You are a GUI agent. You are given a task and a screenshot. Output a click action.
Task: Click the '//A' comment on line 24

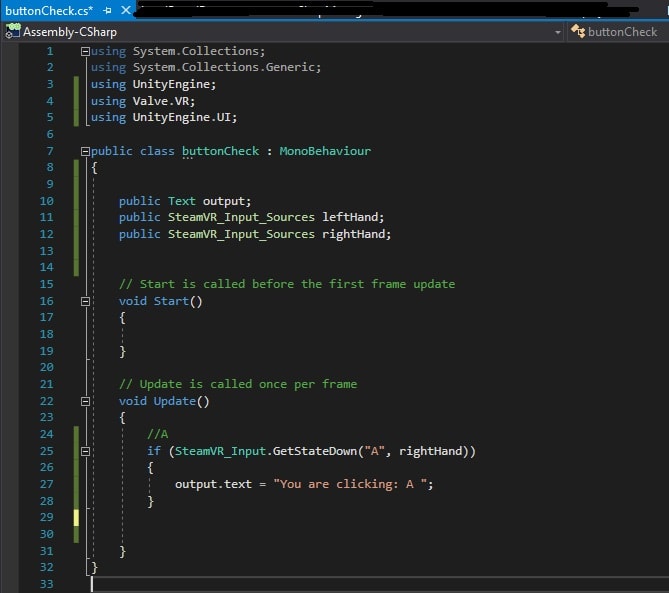(x=157, y=434)
